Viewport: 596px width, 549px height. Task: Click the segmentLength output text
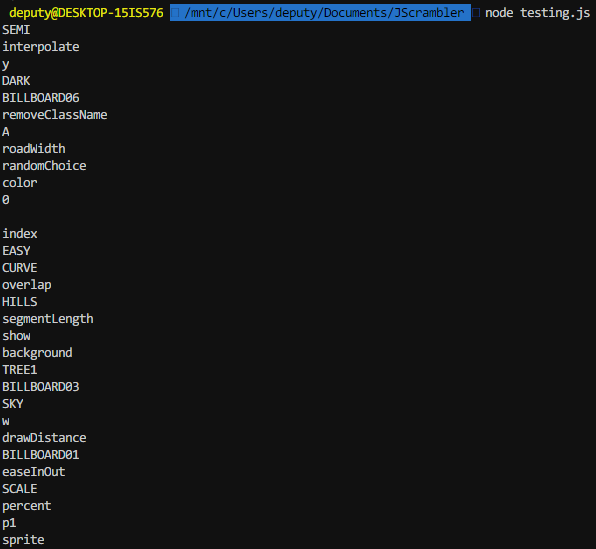pyautogui.click(x=48, y=319)
